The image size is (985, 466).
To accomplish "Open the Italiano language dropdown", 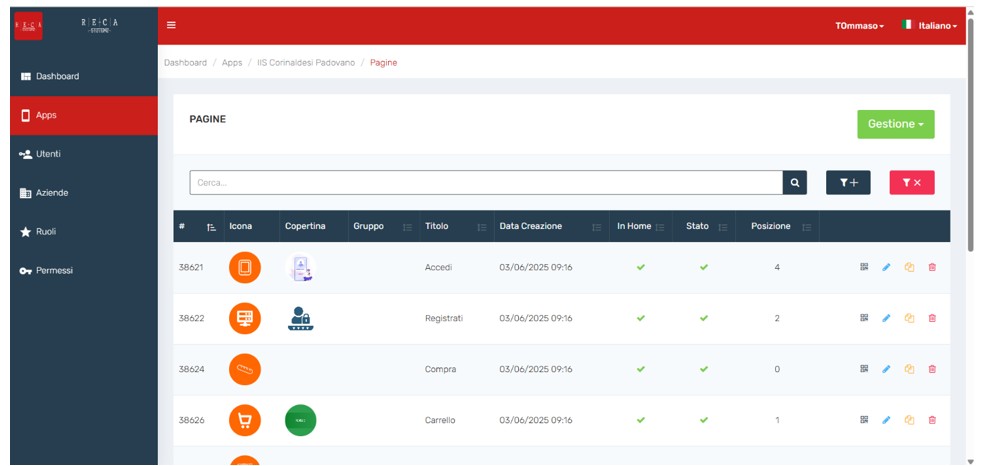I will (x=930, y=26).
